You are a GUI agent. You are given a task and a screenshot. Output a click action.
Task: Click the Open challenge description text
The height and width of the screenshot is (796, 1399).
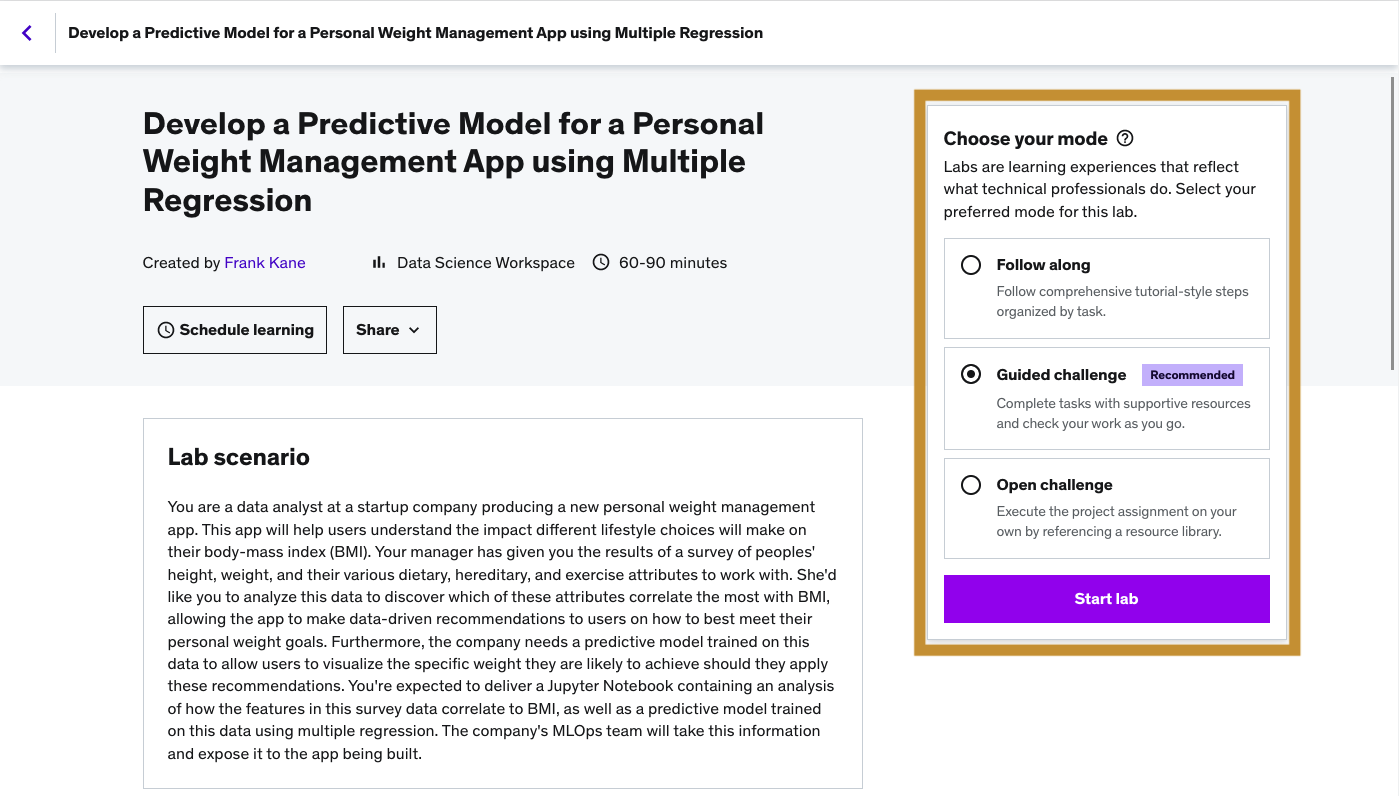[1116, 521]
